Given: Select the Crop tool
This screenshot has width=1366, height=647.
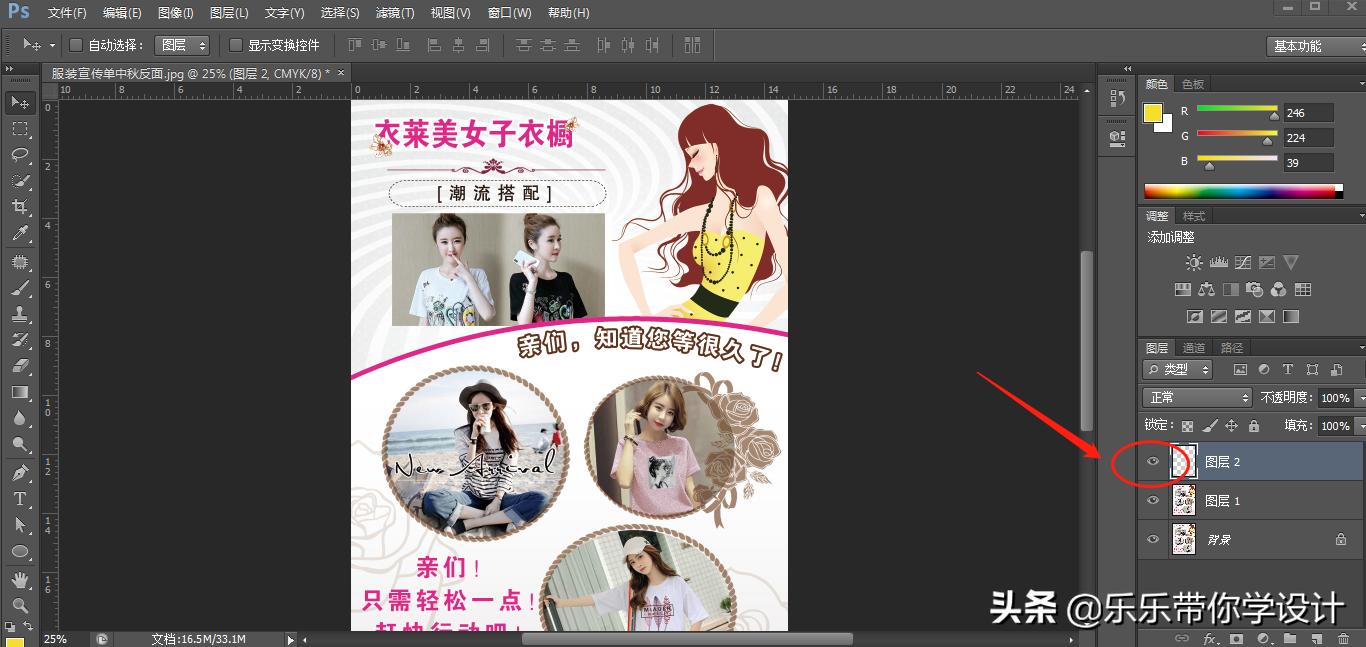Looking at the screenshot, I should point(19,207).
